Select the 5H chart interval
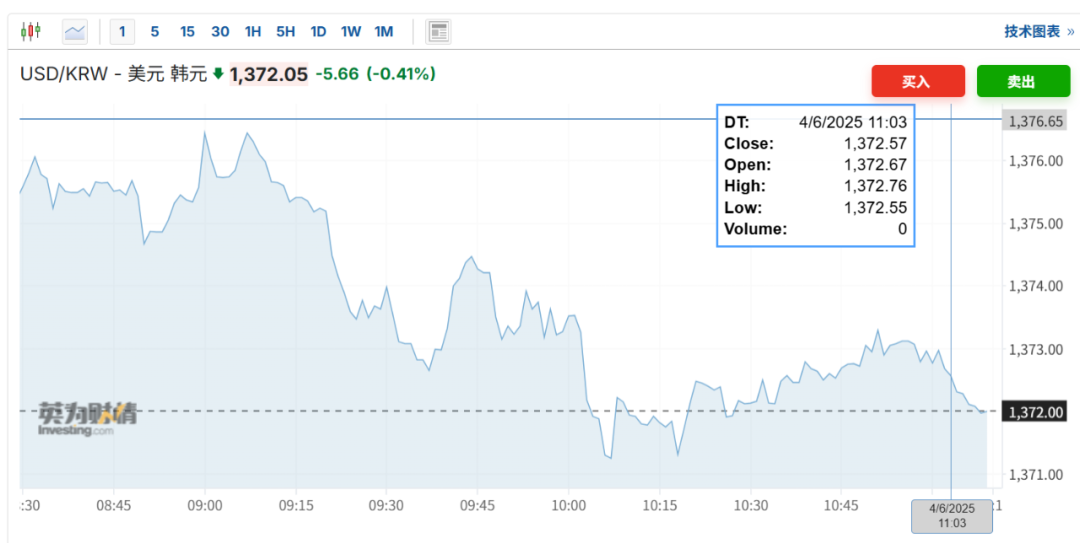This screenshot has height=543, width=1080. tap(286, 31)
